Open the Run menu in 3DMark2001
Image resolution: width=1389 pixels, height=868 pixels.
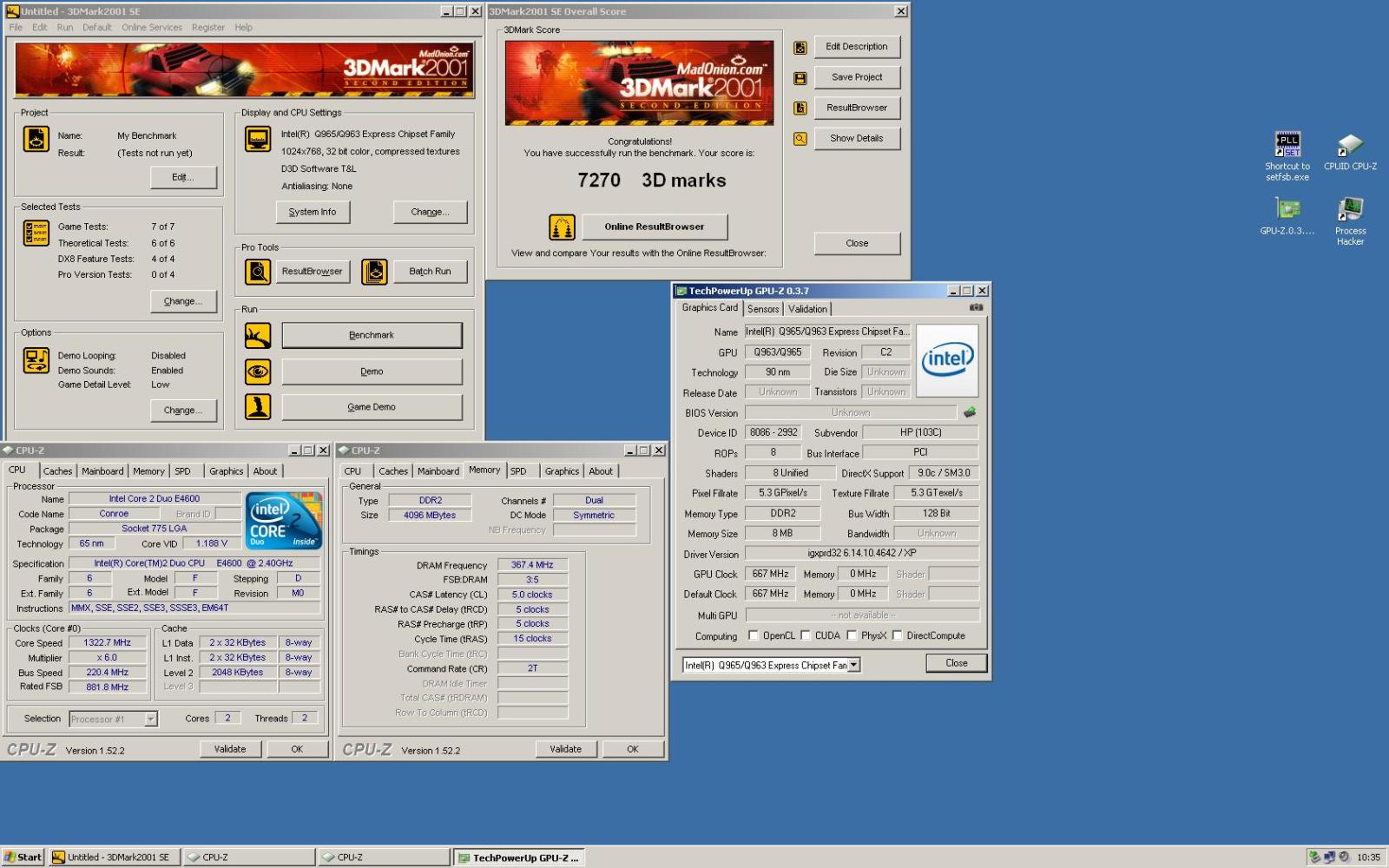pyautogui.click(x=65, y=27)
